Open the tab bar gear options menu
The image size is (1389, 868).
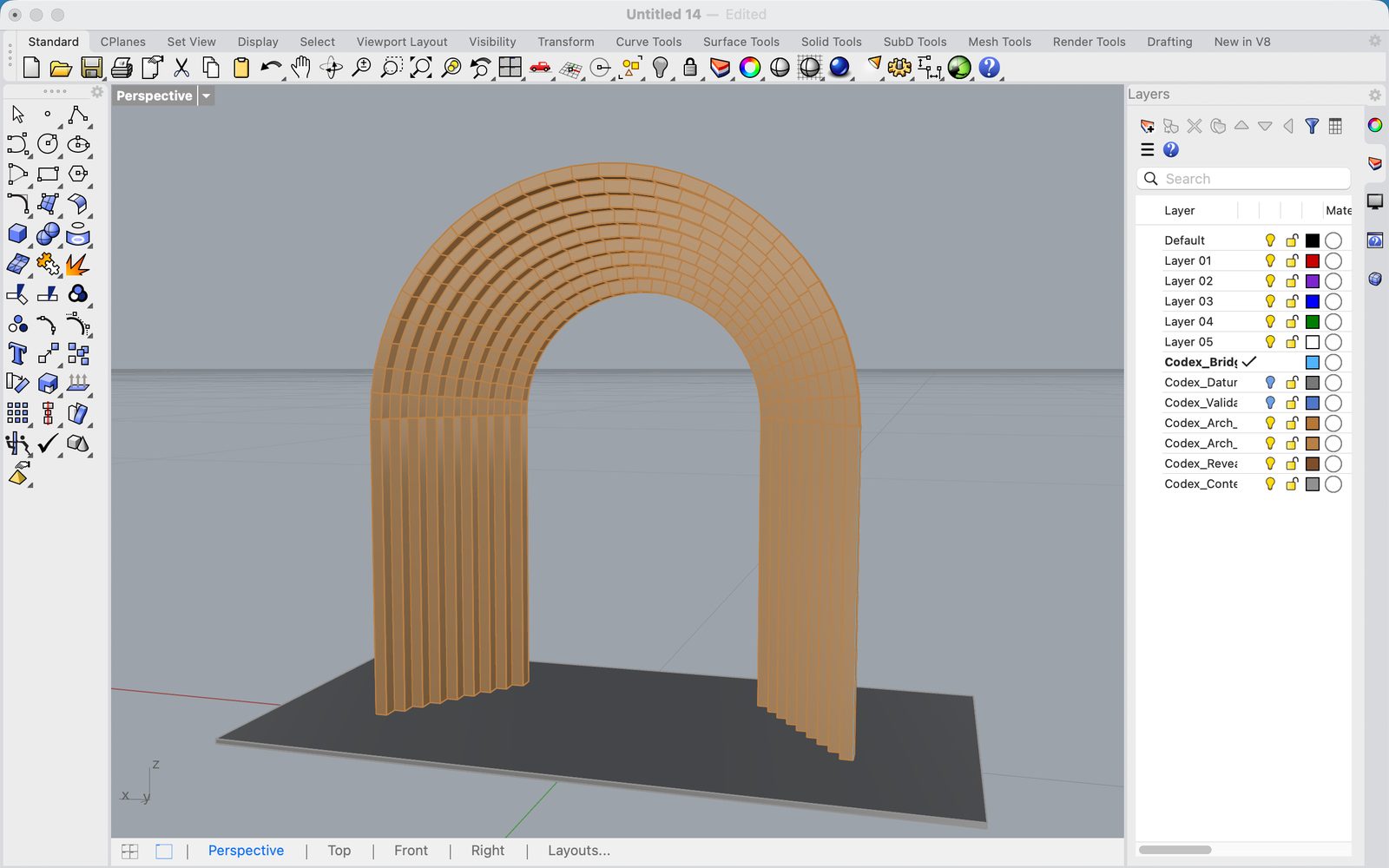click(x=1374, y=41)
